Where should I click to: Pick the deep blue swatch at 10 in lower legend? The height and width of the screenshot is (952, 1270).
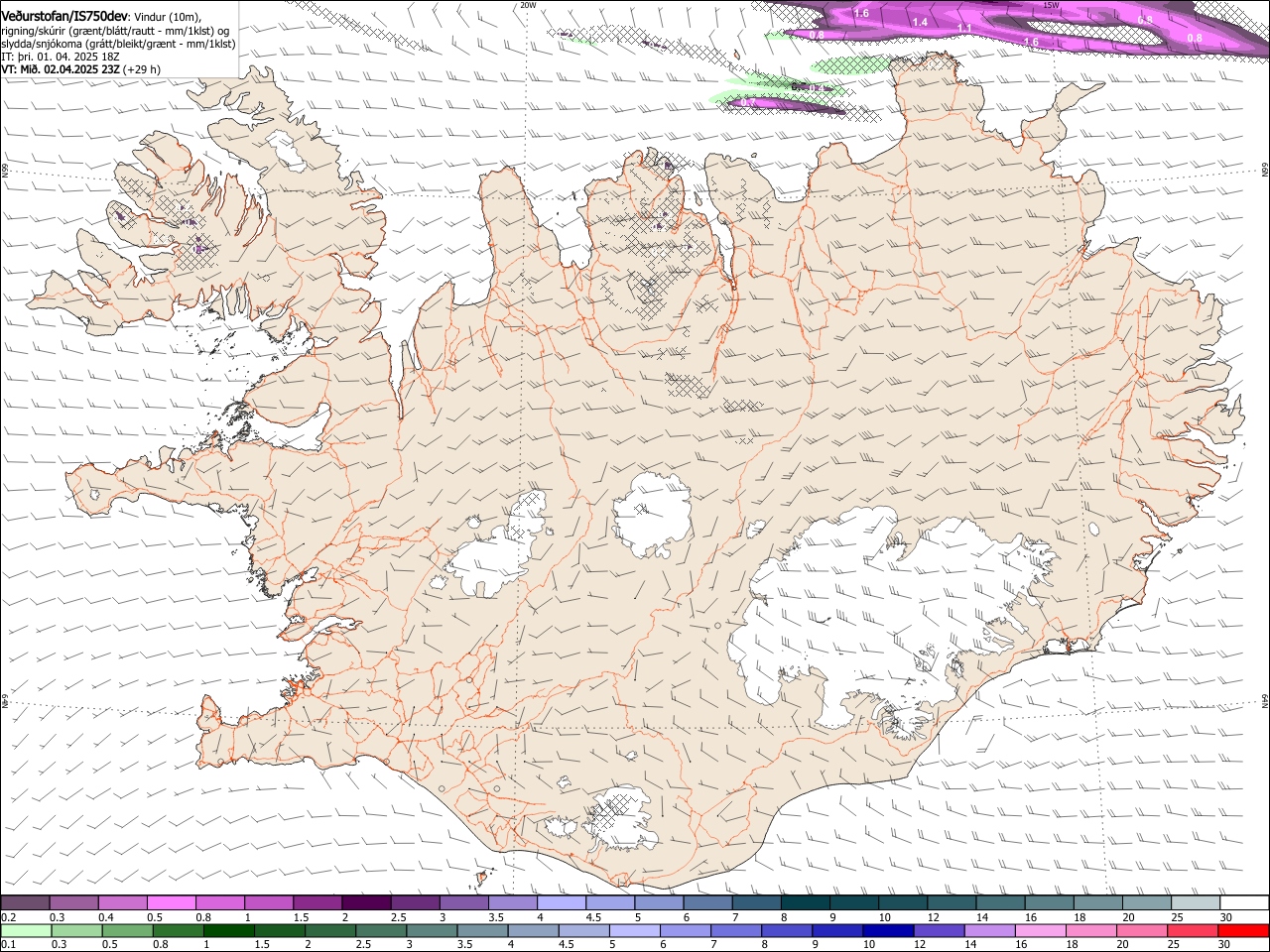tap(887, 930)
